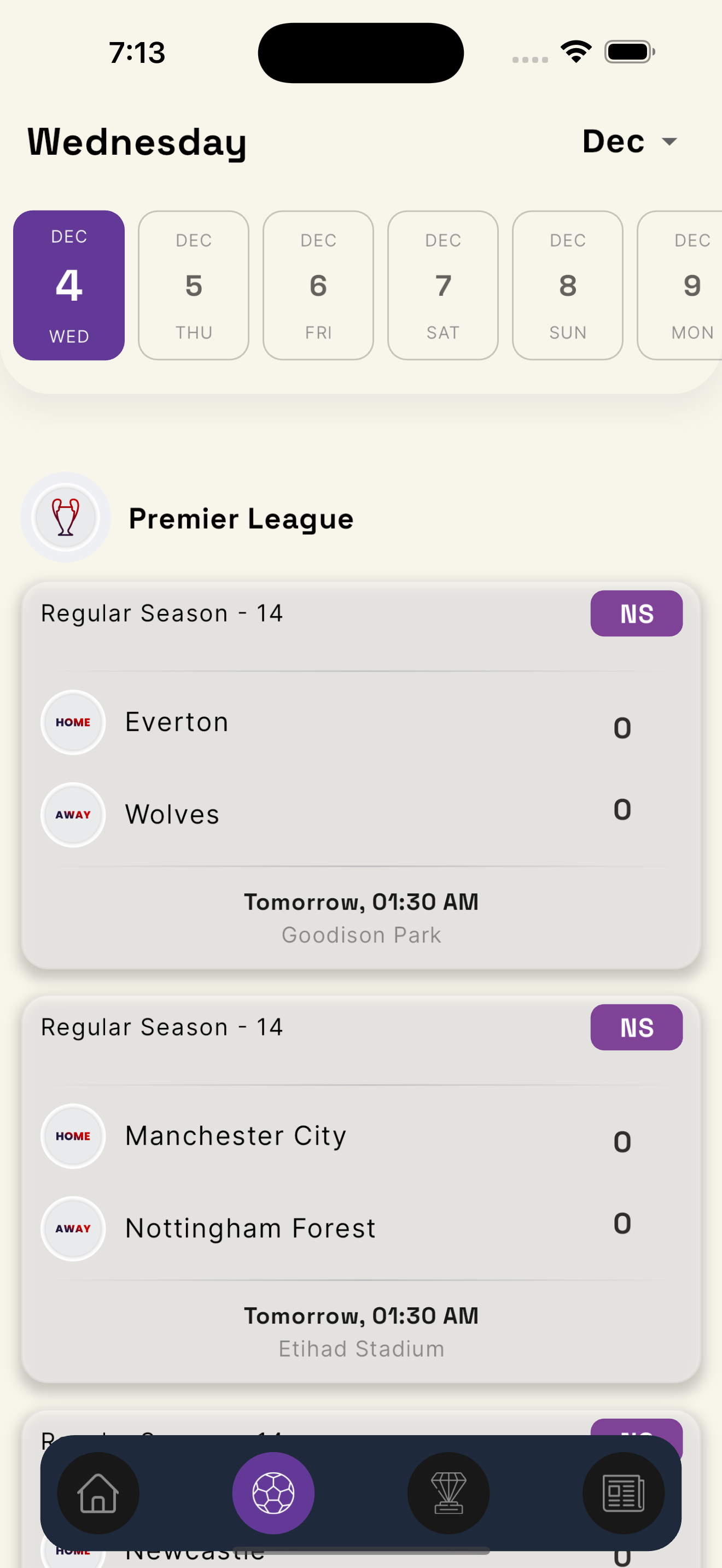Select the soccer ball matches icon
The image size is (722, 1568).
point(273,1493)
